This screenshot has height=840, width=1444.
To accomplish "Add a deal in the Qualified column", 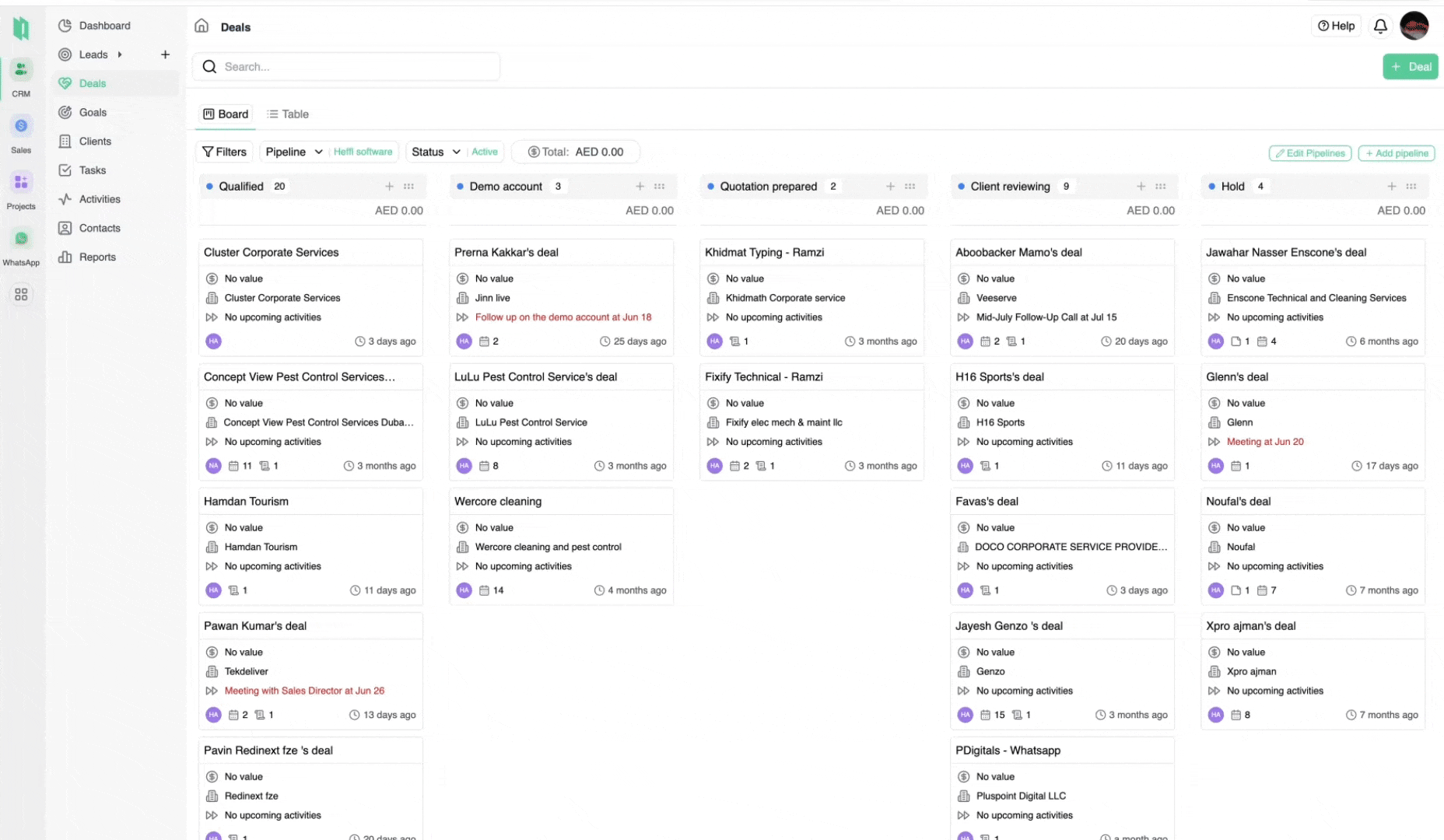I will [x=389, y=186].
